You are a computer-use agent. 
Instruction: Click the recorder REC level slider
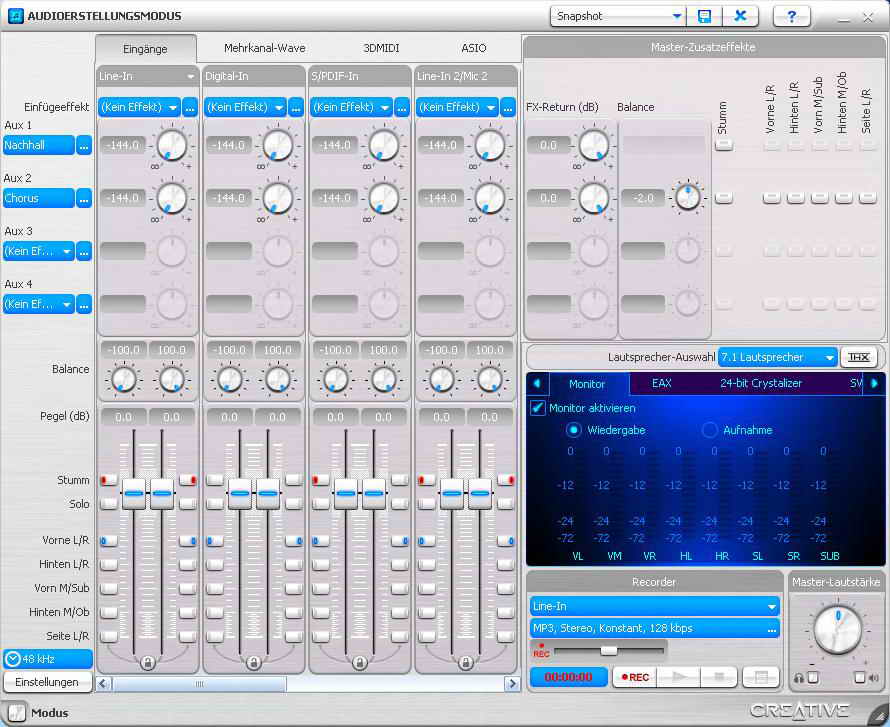(608, 650)
